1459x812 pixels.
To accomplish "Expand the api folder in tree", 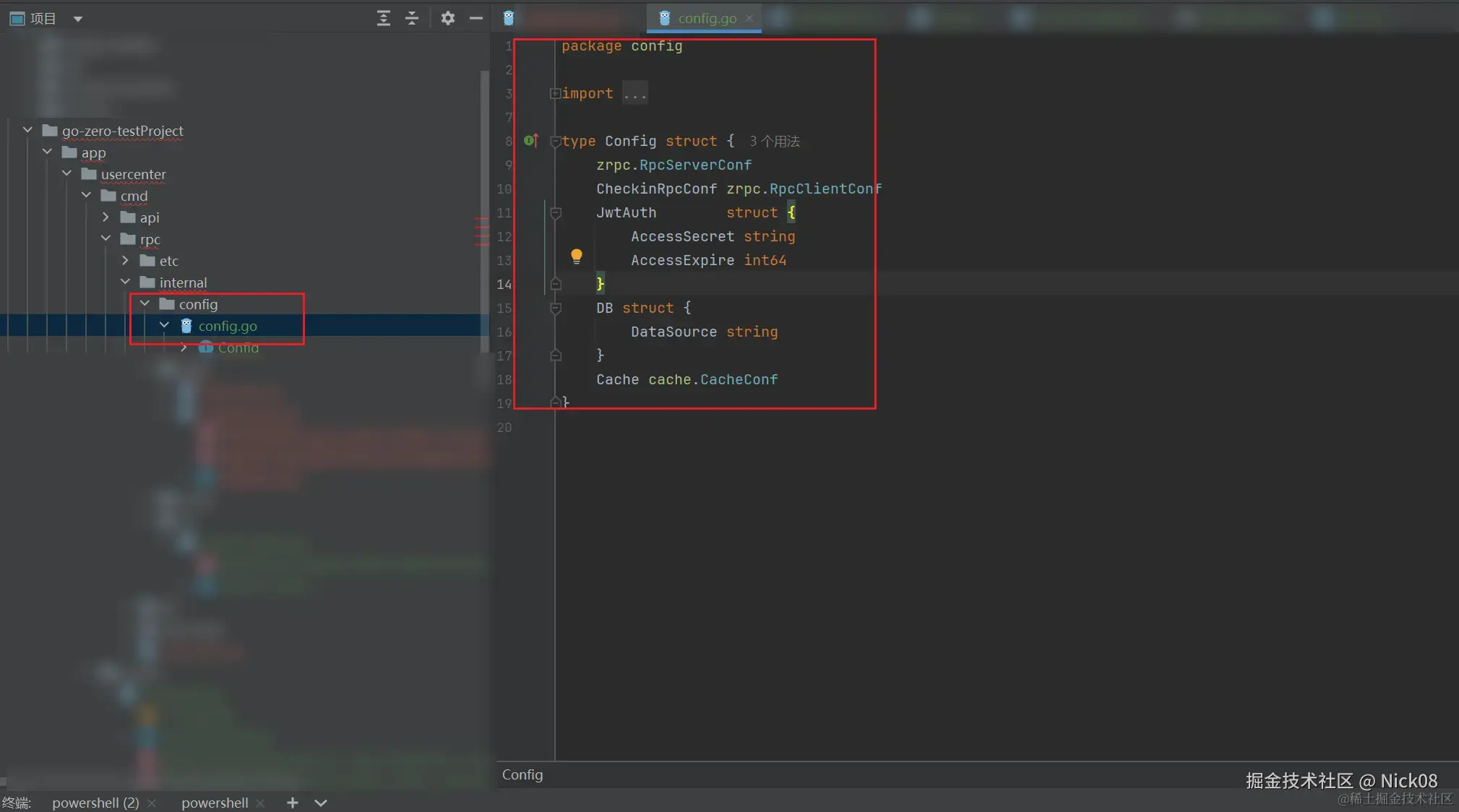I will (x=106, y=217).
